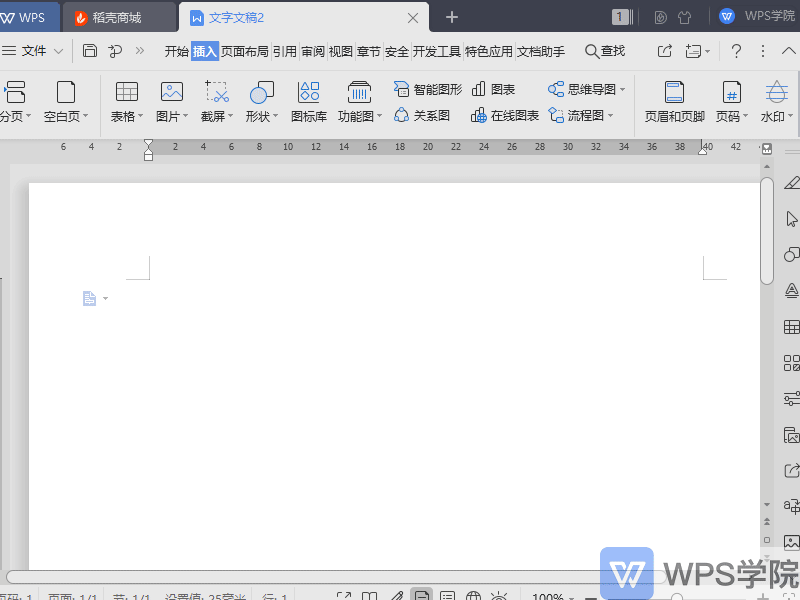Open the 思维导图 mind map dropdown arrow

tap(624, 88)
